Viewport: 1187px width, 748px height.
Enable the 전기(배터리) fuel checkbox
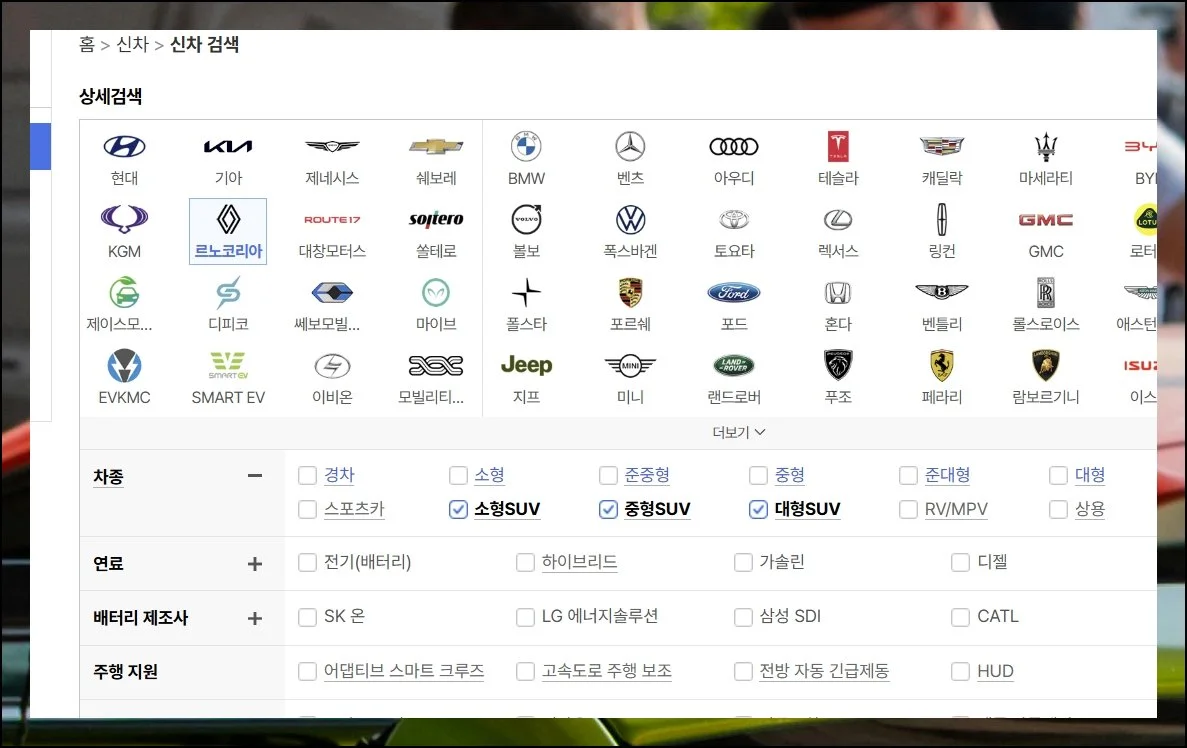[308, 563]
